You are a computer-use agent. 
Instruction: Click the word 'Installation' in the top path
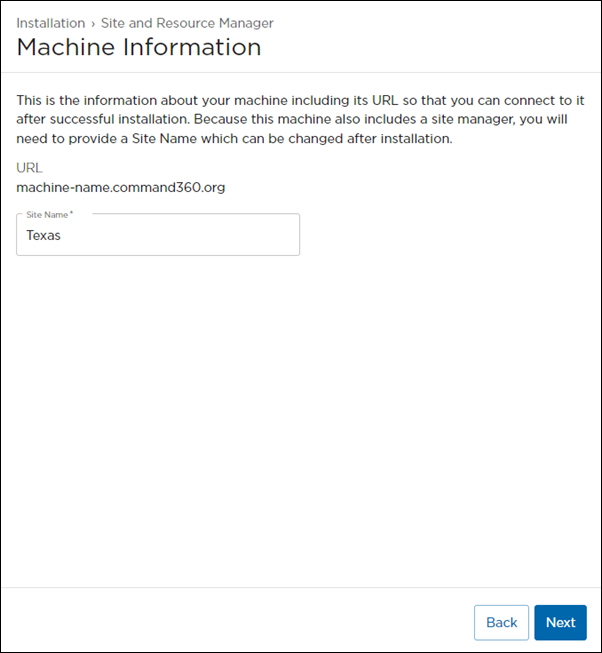click(x=50, y=23)
